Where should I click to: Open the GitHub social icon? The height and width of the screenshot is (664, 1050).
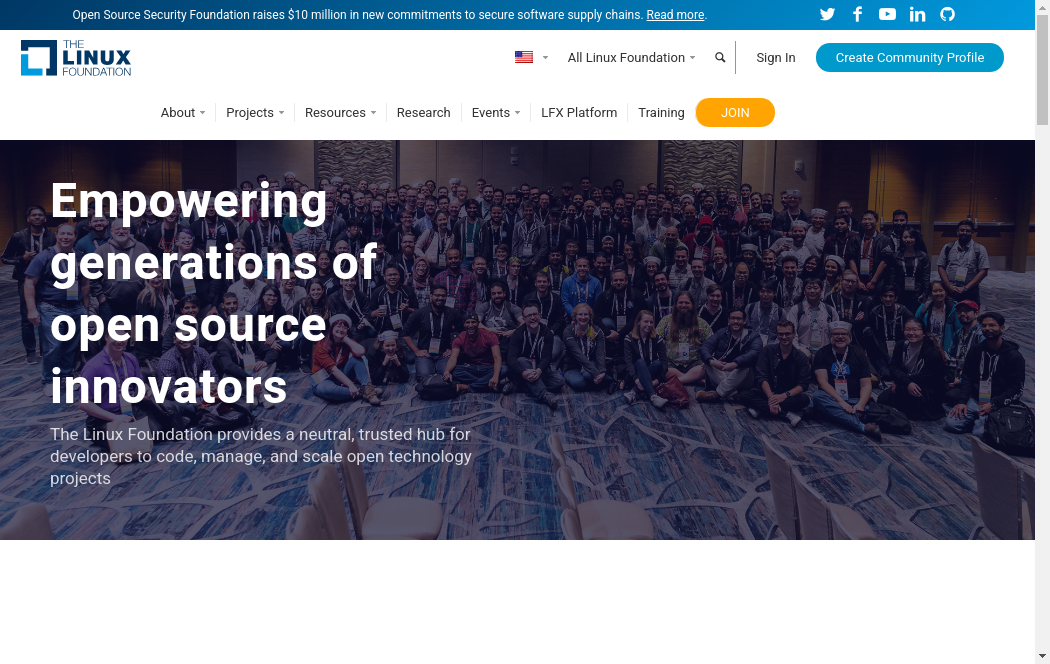coord(947,14)
